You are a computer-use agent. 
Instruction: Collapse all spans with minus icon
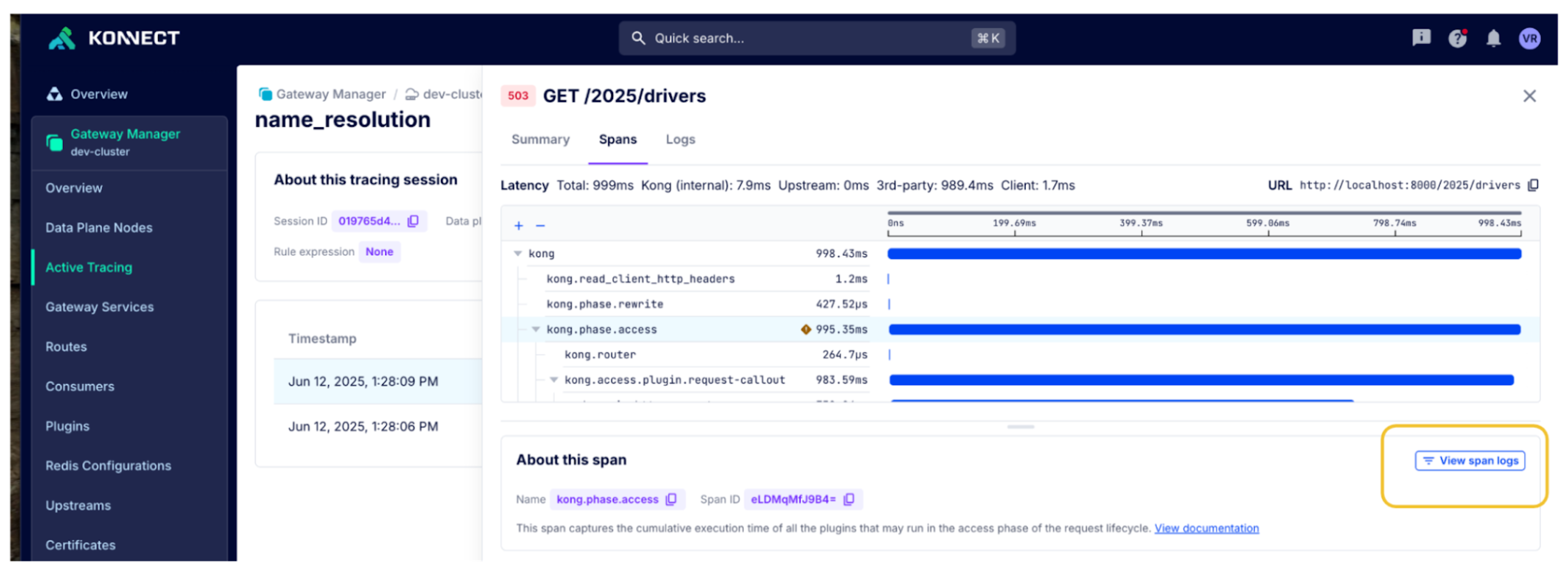coord(540,226)
